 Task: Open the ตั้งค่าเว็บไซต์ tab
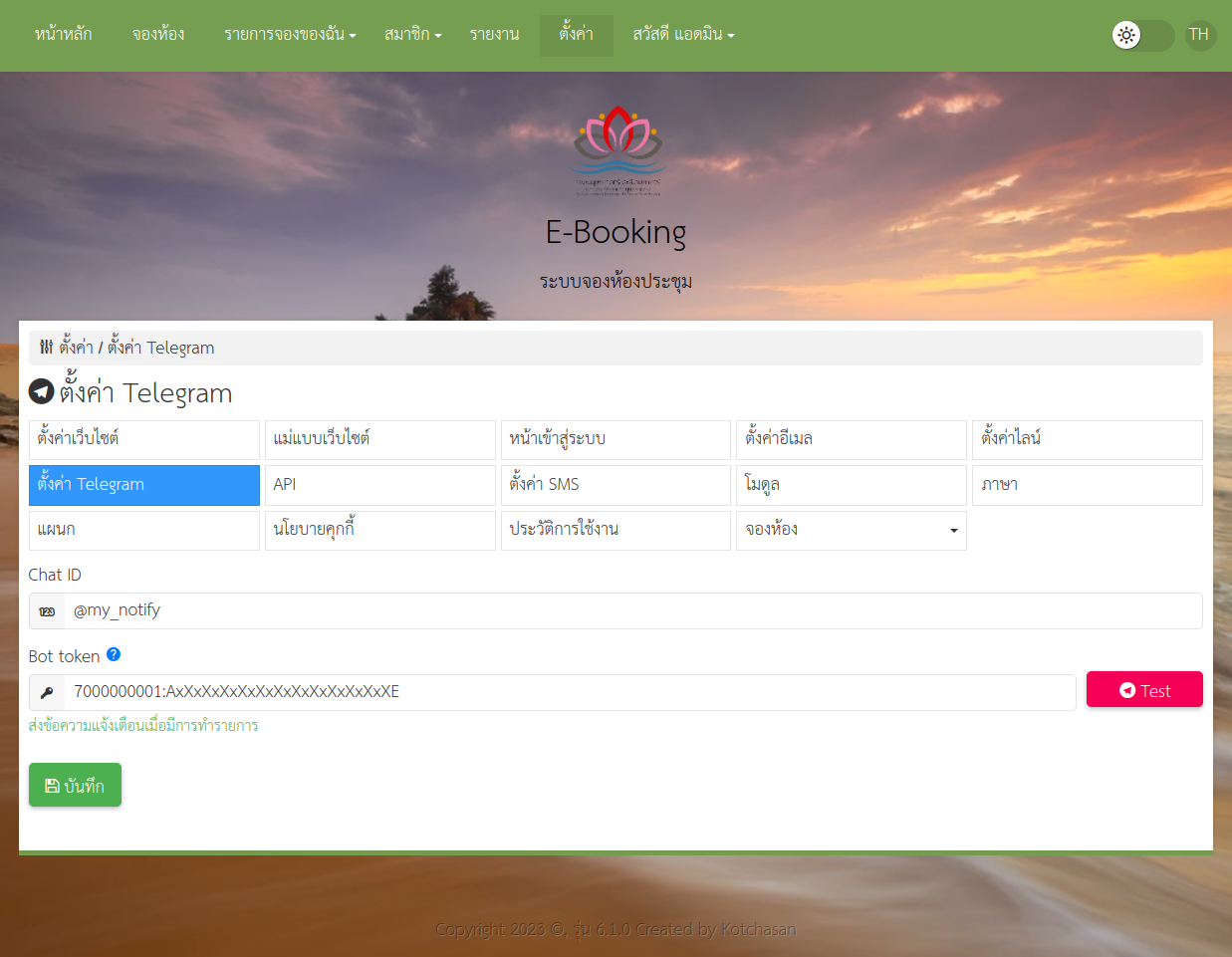tap(144, 439)
